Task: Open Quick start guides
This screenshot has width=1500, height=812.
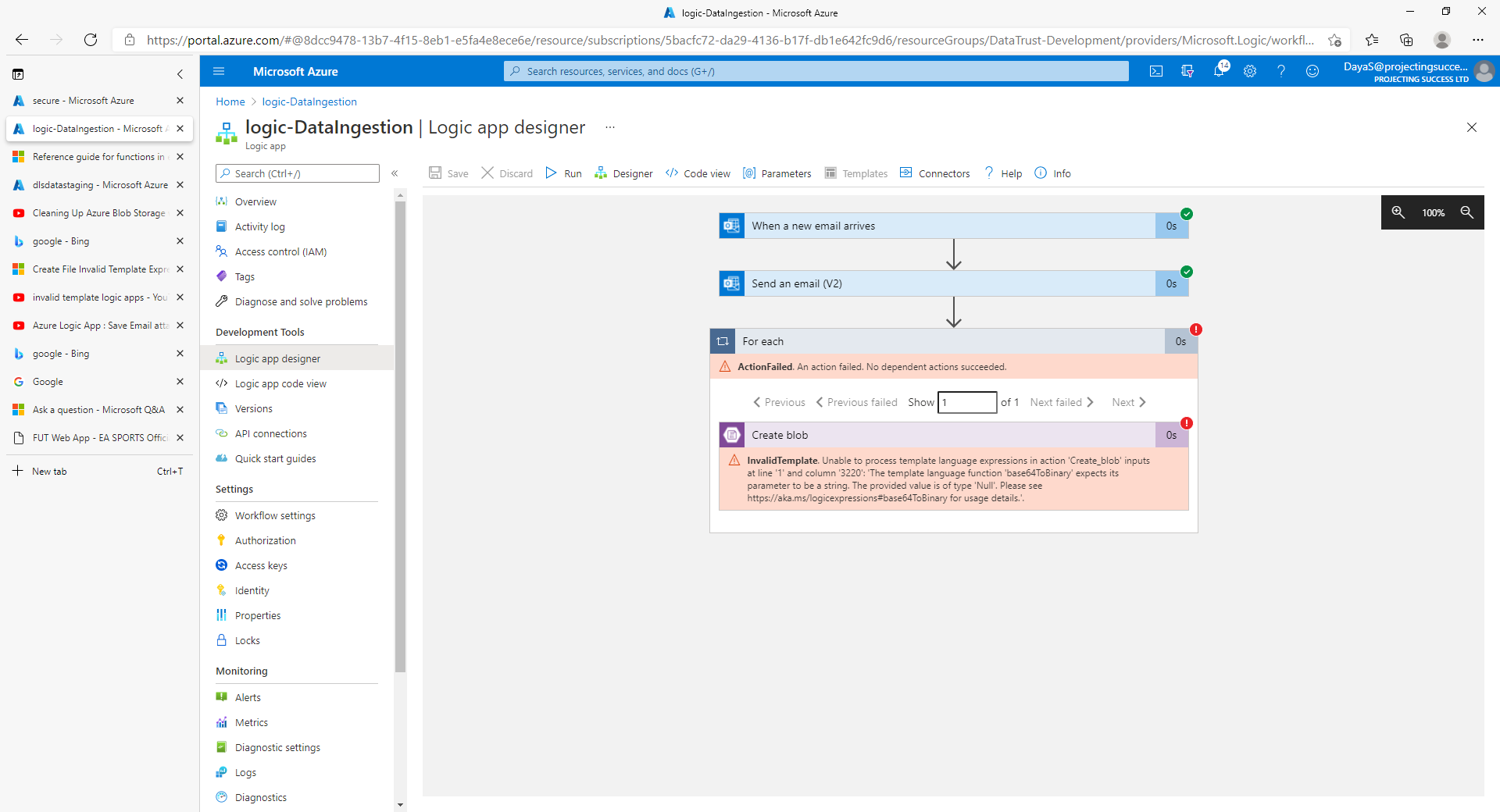Action: click(x=297, y=458)
